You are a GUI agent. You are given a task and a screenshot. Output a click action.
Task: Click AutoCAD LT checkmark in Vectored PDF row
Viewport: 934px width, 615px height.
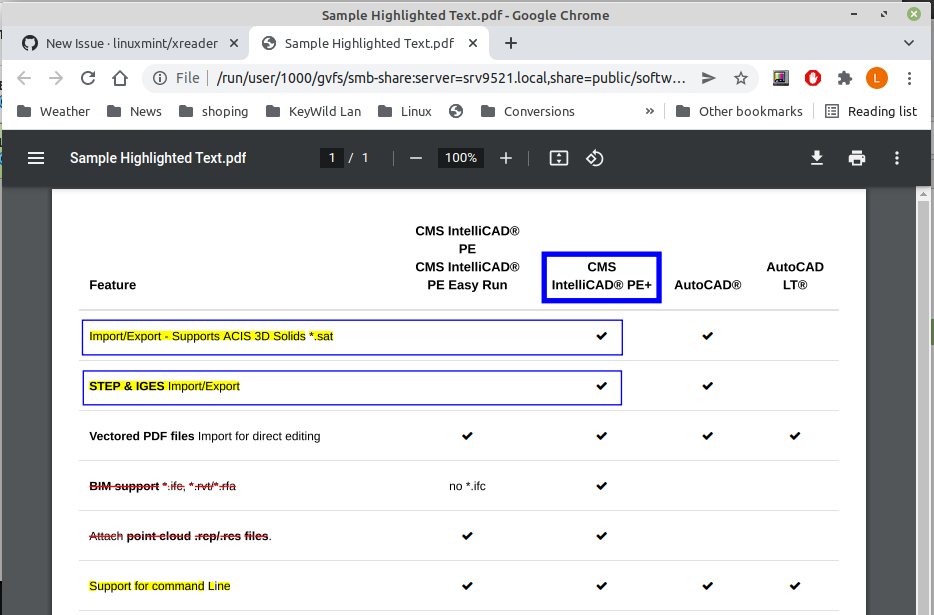pos(795,436)
